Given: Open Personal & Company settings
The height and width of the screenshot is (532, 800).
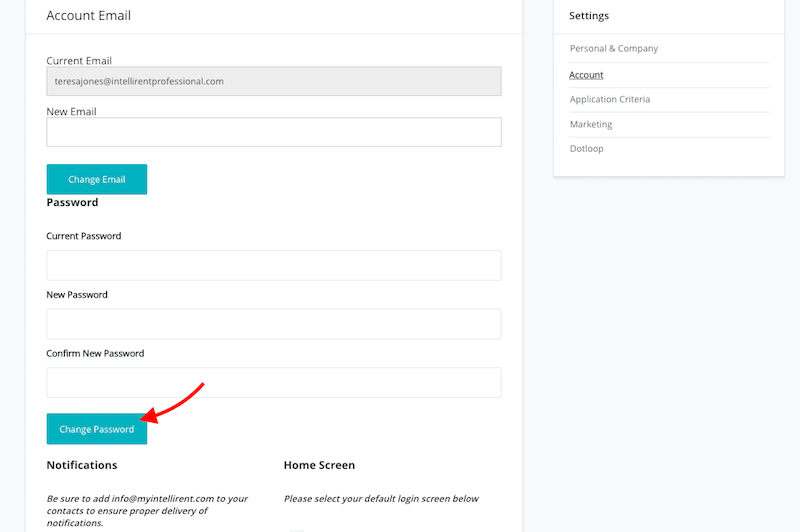Looking at the screenshot, I should (613, 49).
